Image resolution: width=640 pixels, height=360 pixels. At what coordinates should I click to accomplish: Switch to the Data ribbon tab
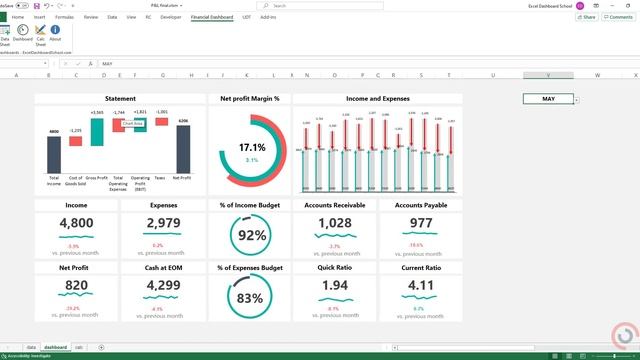click(112, 17)
